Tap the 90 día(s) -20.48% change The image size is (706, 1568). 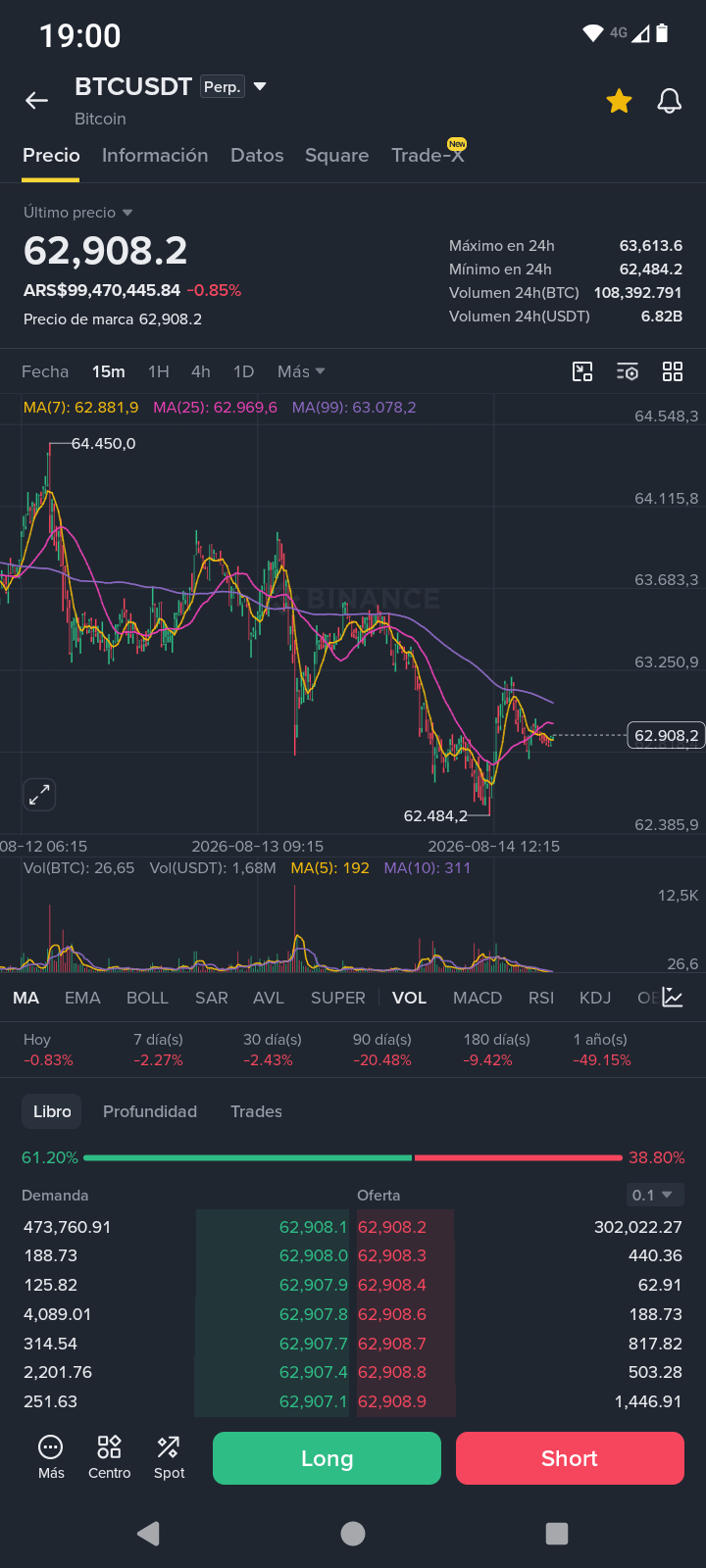tap(382, 1050)
